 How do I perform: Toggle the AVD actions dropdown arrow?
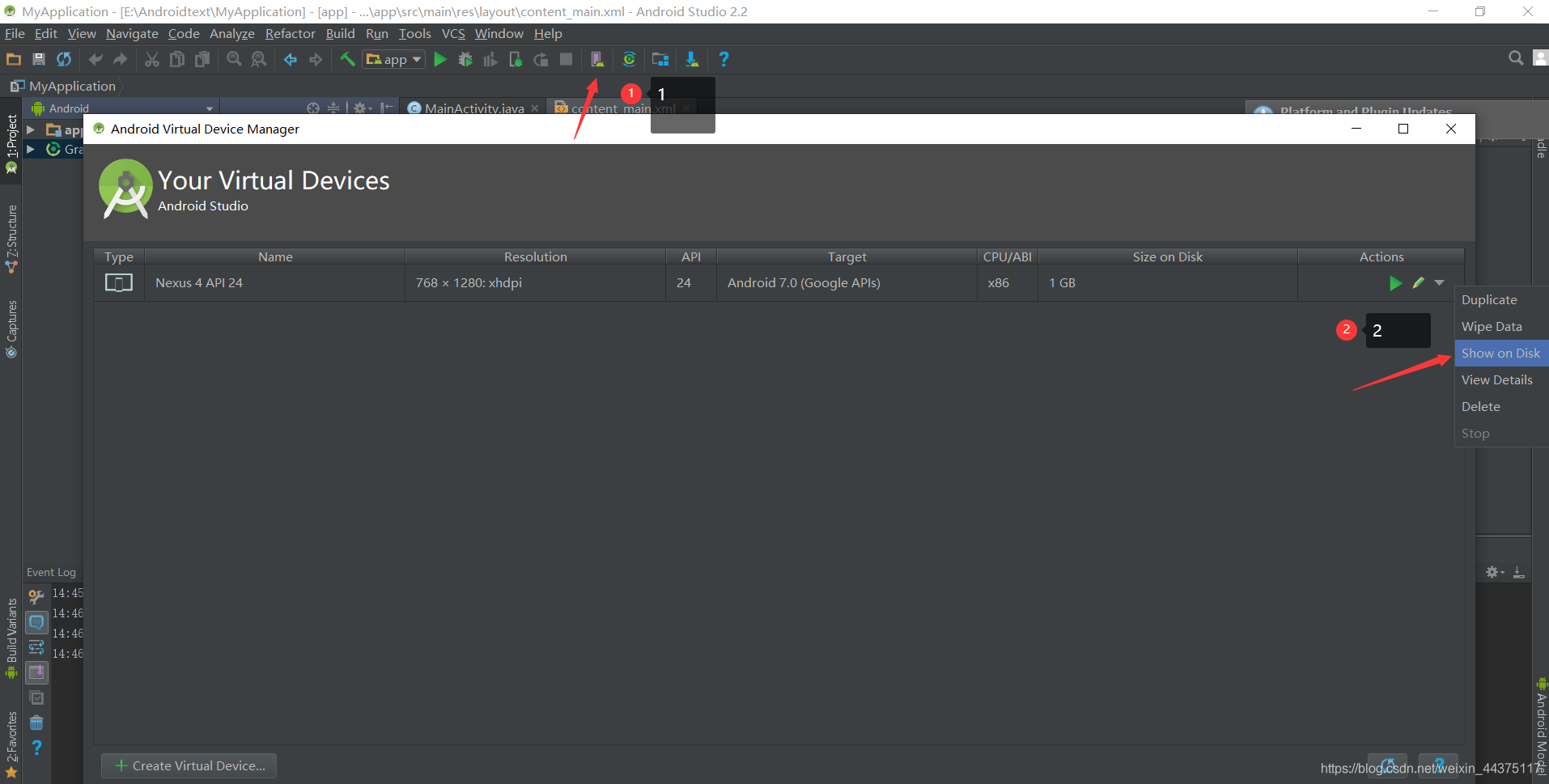coord(1439,282)
